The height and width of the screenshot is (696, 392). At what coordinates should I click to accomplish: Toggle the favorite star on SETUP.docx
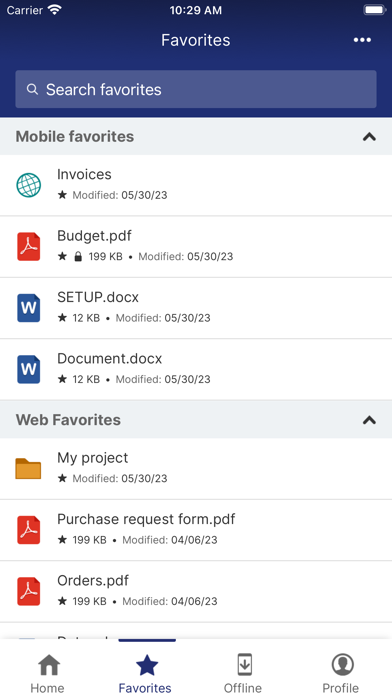[x=63, y=318]
